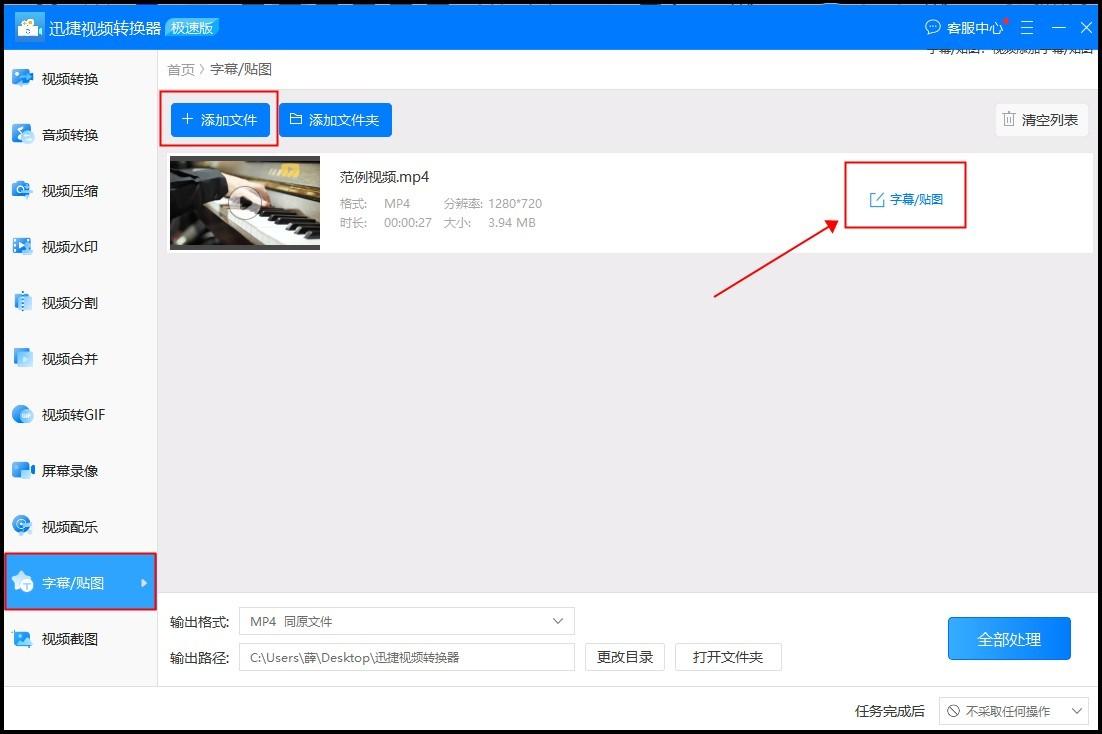Minimize the 迅捷视频转换器 window

pyautogui.click(x=1058, y=27)
